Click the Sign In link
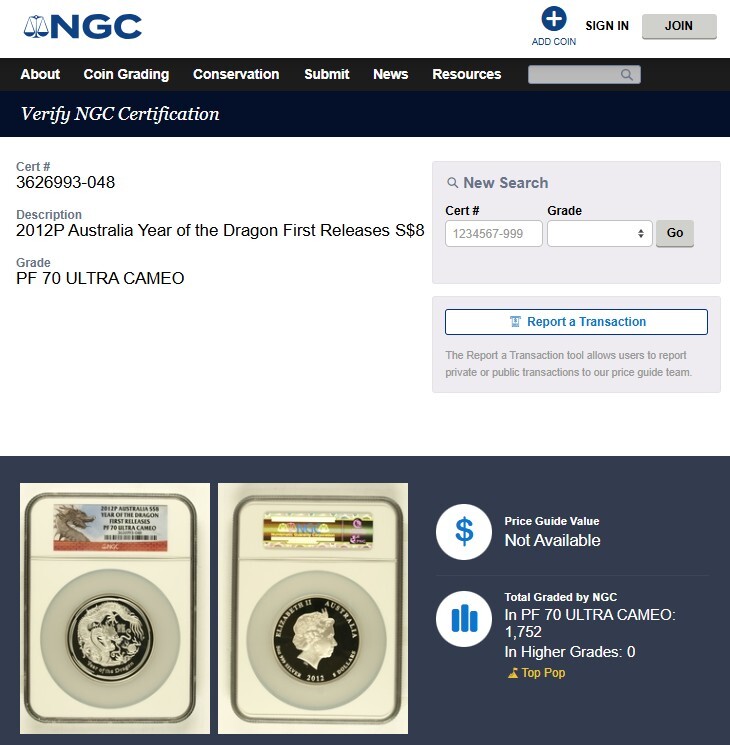Viewport: 730px width, 745px height. pos(607,26)
